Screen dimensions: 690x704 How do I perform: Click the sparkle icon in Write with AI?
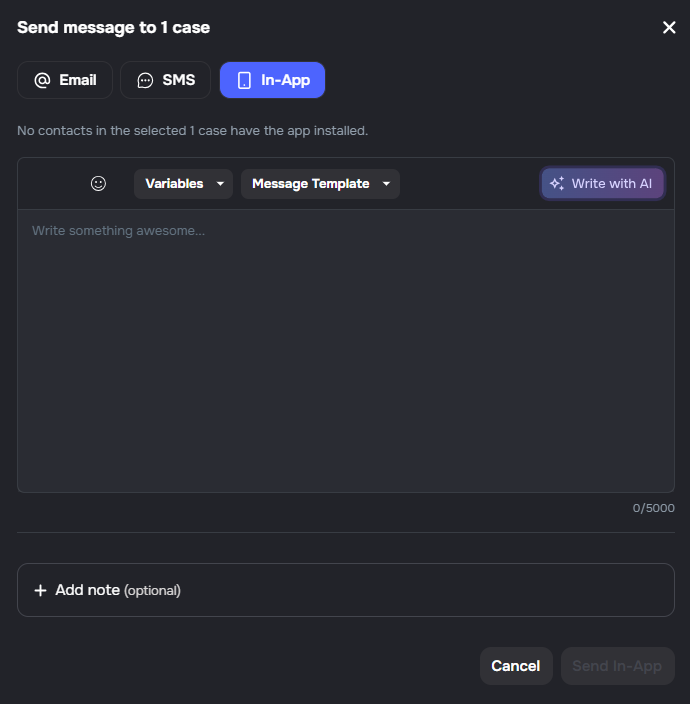click(557, 184)
